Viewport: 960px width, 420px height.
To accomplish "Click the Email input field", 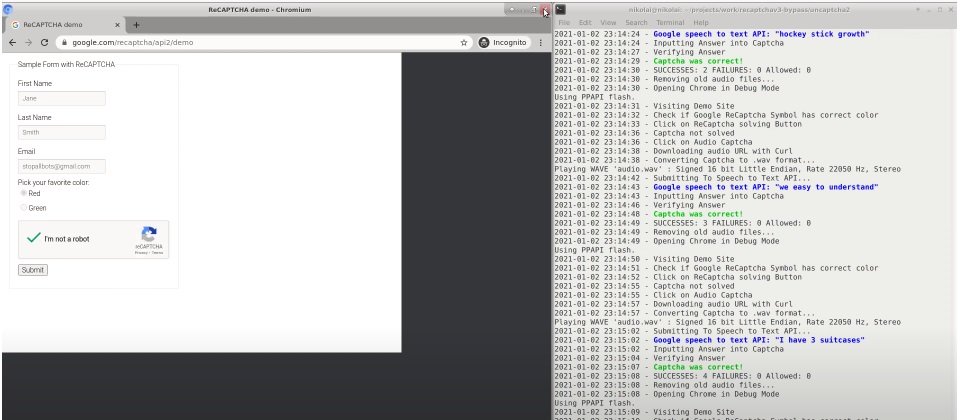I will pyautogui.click(x=62, y=167).
